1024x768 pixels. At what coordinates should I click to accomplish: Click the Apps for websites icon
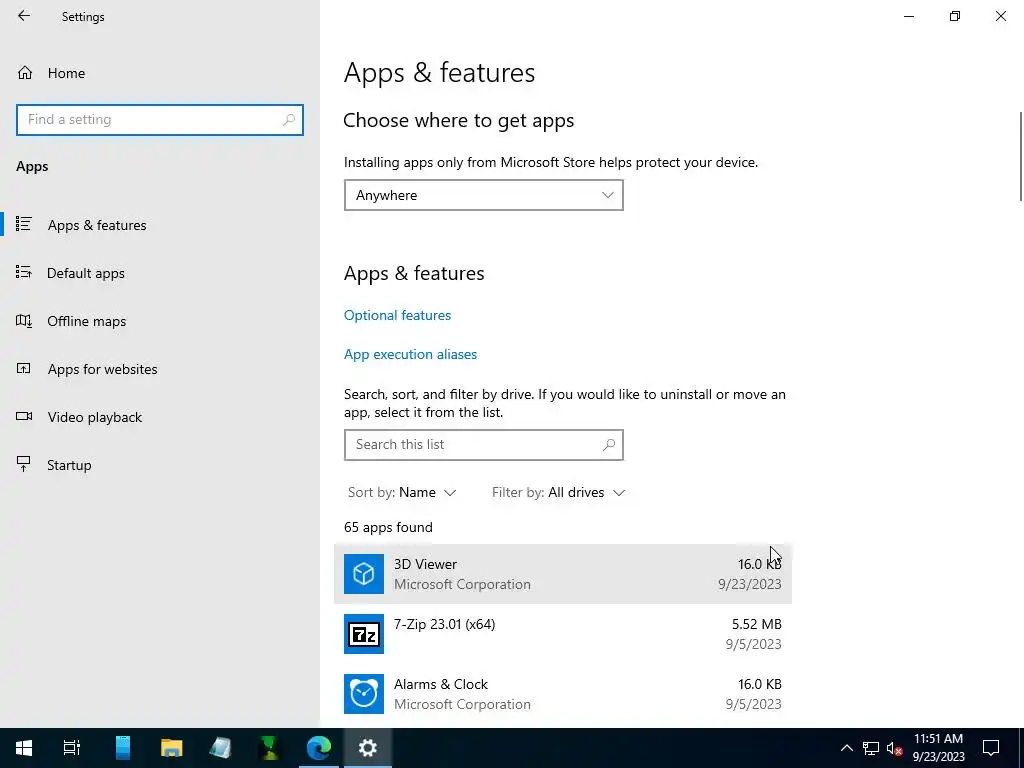pos(24,368)
